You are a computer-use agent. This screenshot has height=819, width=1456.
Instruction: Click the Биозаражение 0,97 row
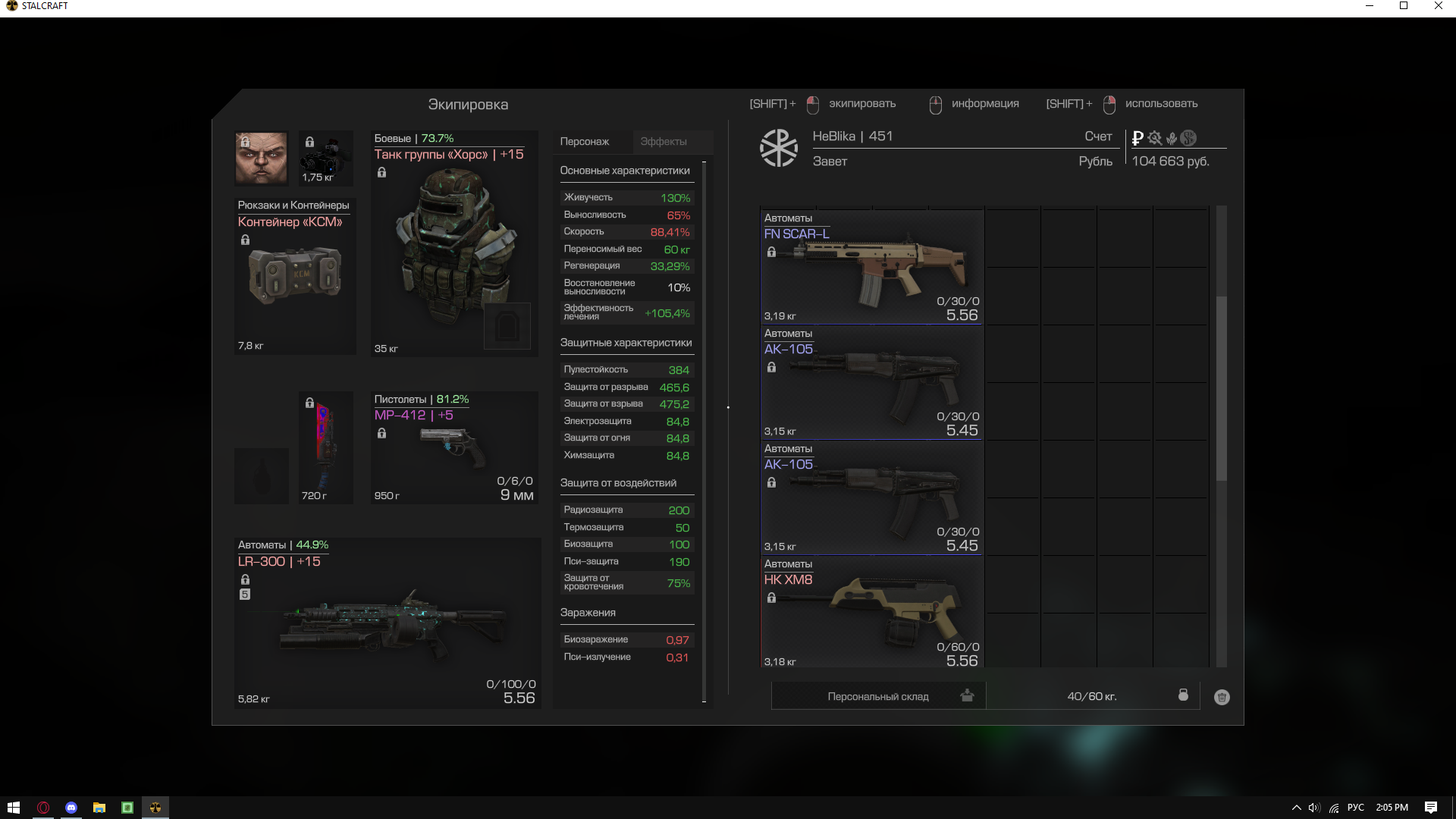coord(627,640)
